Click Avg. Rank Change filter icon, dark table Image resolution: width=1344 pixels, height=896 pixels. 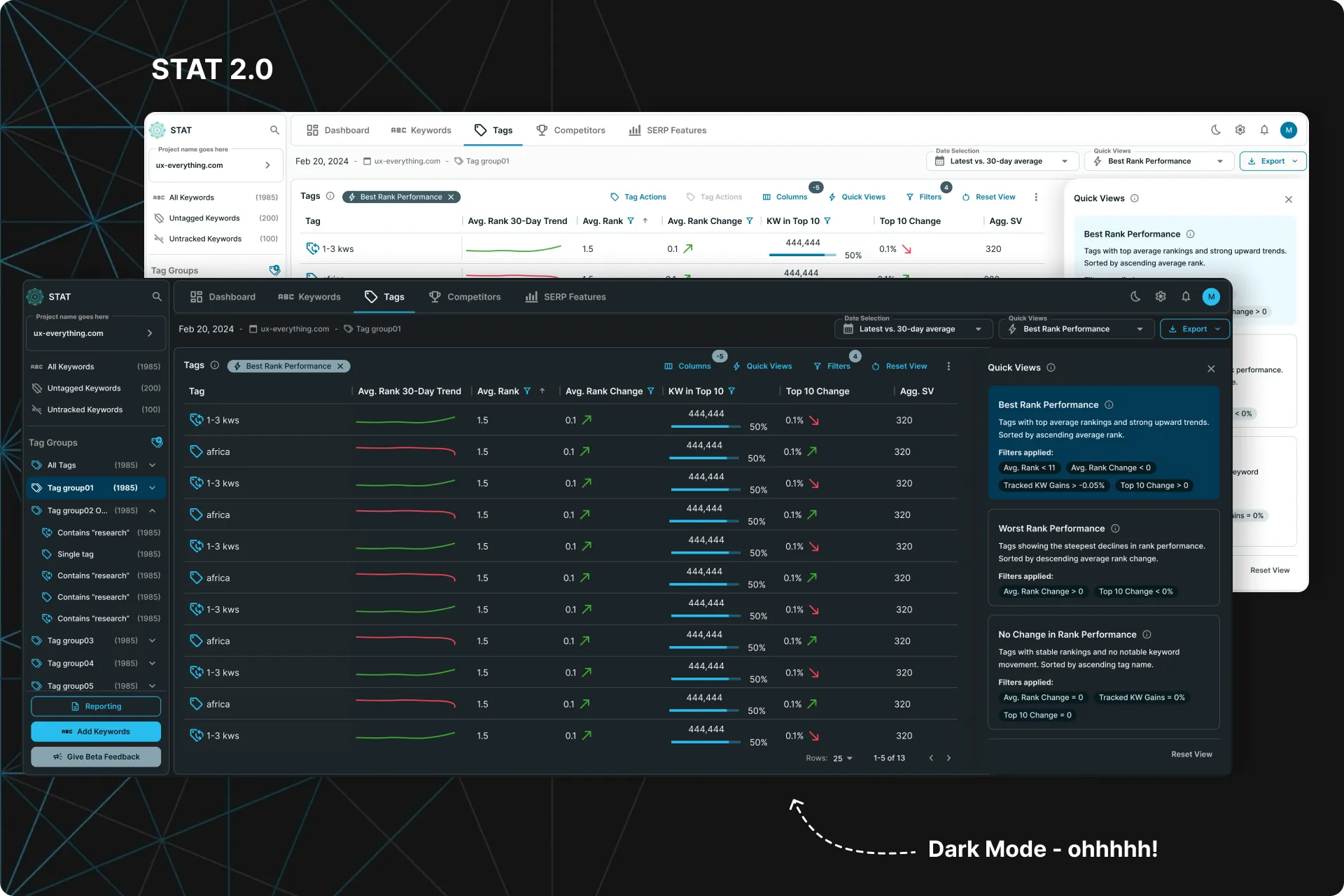point(651,391)
